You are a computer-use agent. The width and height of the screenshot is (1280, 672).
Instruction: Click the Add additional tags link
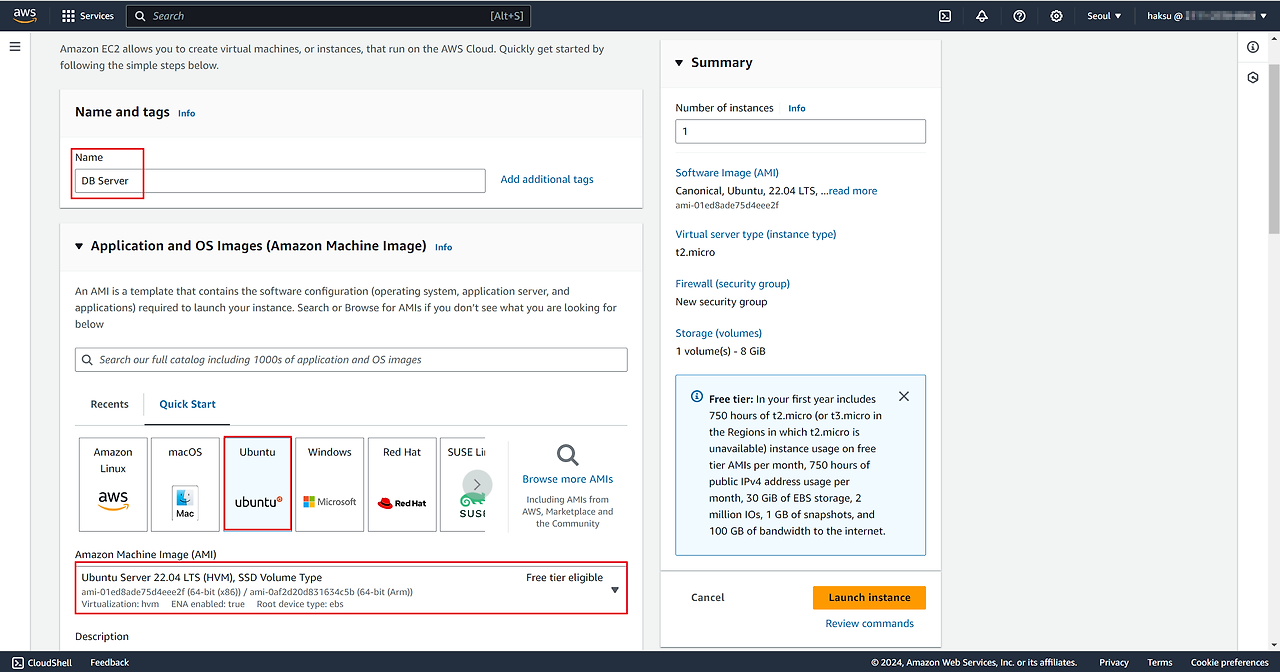pos(547,180)
